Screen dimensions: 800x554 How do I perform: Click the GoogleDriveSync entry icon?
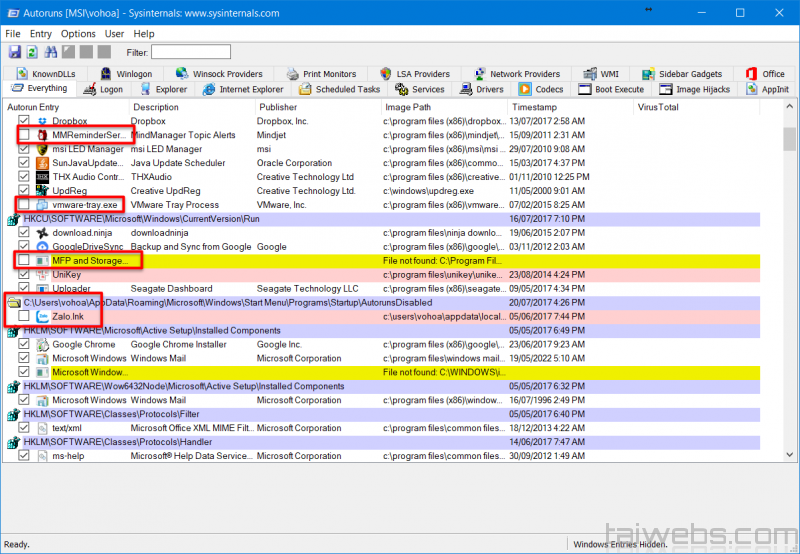point(43,246)
